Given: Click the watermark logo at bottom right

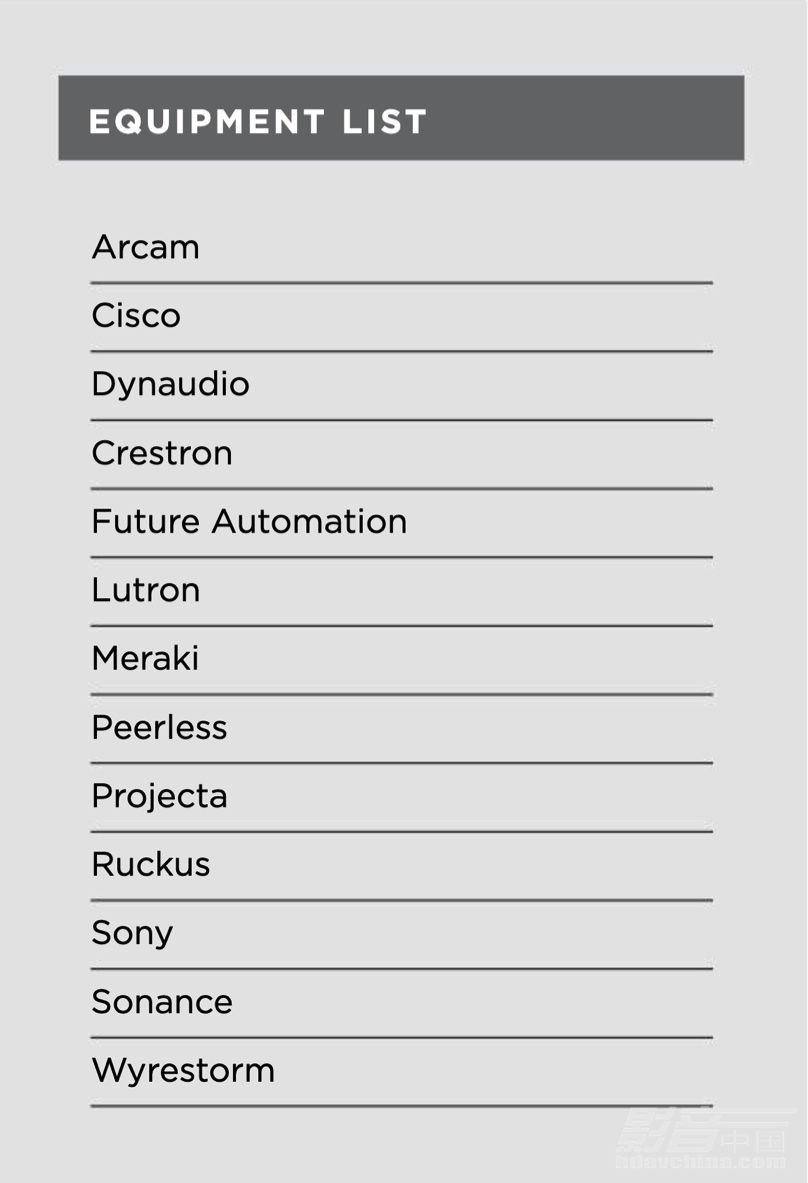Looking at the screenshot, I should coord(702,1138).
